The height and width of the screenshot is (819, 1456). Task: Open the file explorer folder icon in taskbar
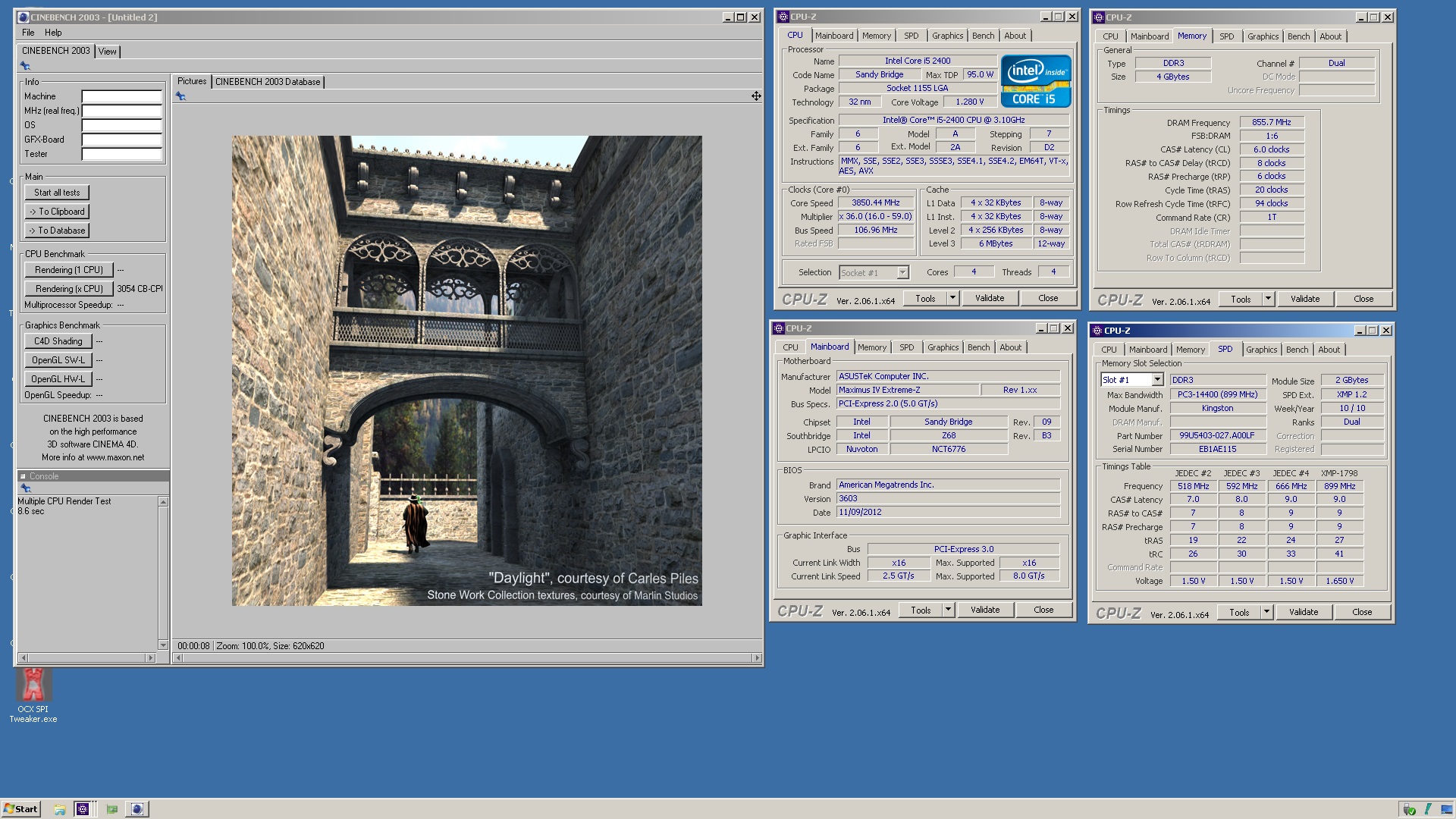[x=59, y=809]
